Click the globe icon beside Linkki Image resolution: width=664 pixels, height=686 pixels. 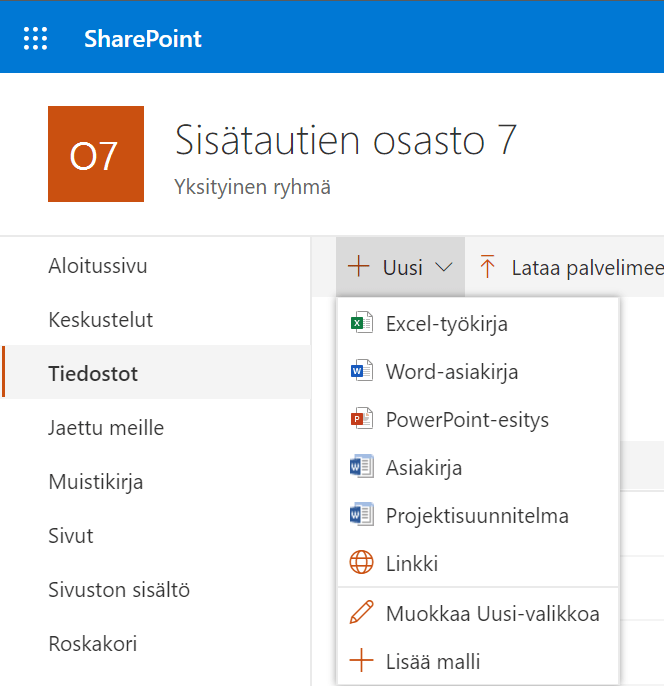point(360,563)
